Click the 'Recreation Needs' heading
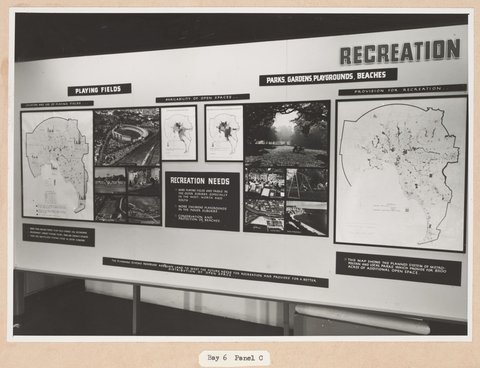The image size is (480, 368). tap(200, 181)
